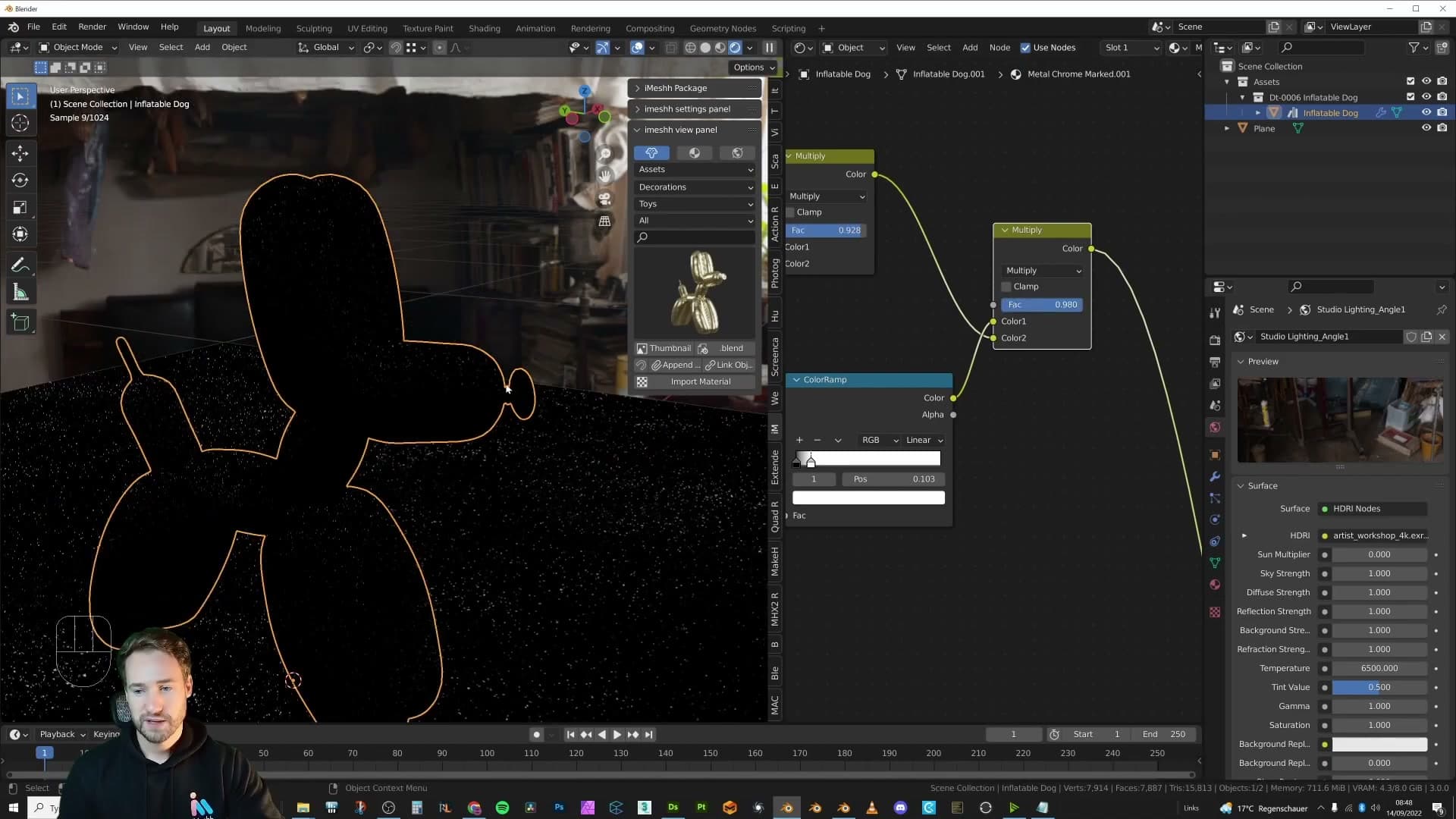Click the white ColorRamp color swatch
Viewport: 1456px width, 819px height.
[868, 498]
